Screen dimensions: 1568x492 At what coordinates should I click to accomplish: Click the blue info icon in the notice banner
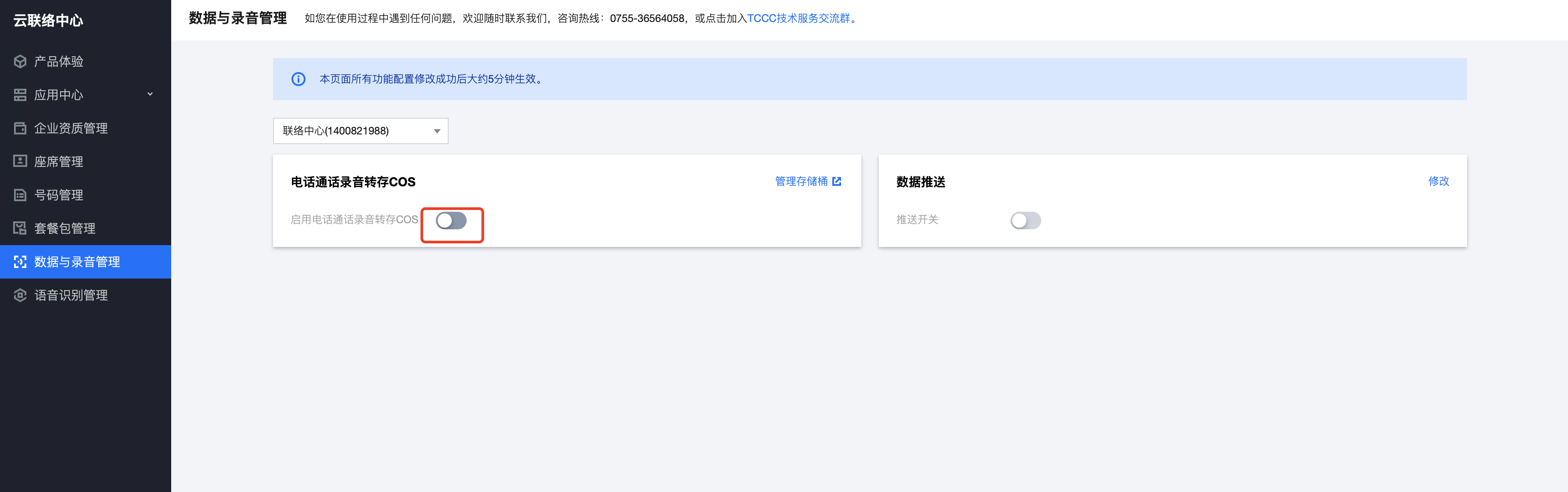coord(298,79)
